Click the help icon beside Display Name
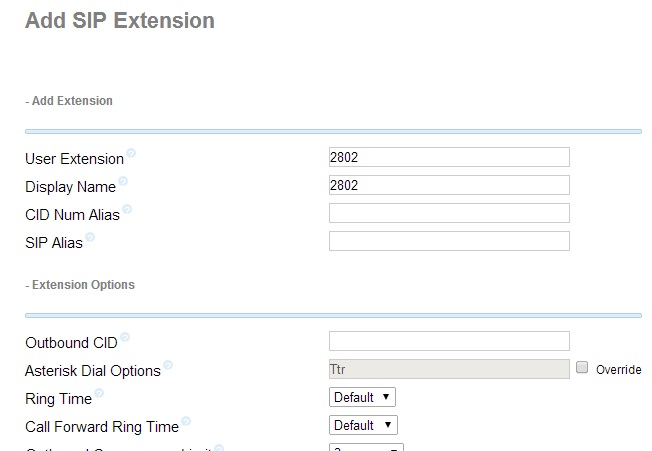 coord(123,182)
